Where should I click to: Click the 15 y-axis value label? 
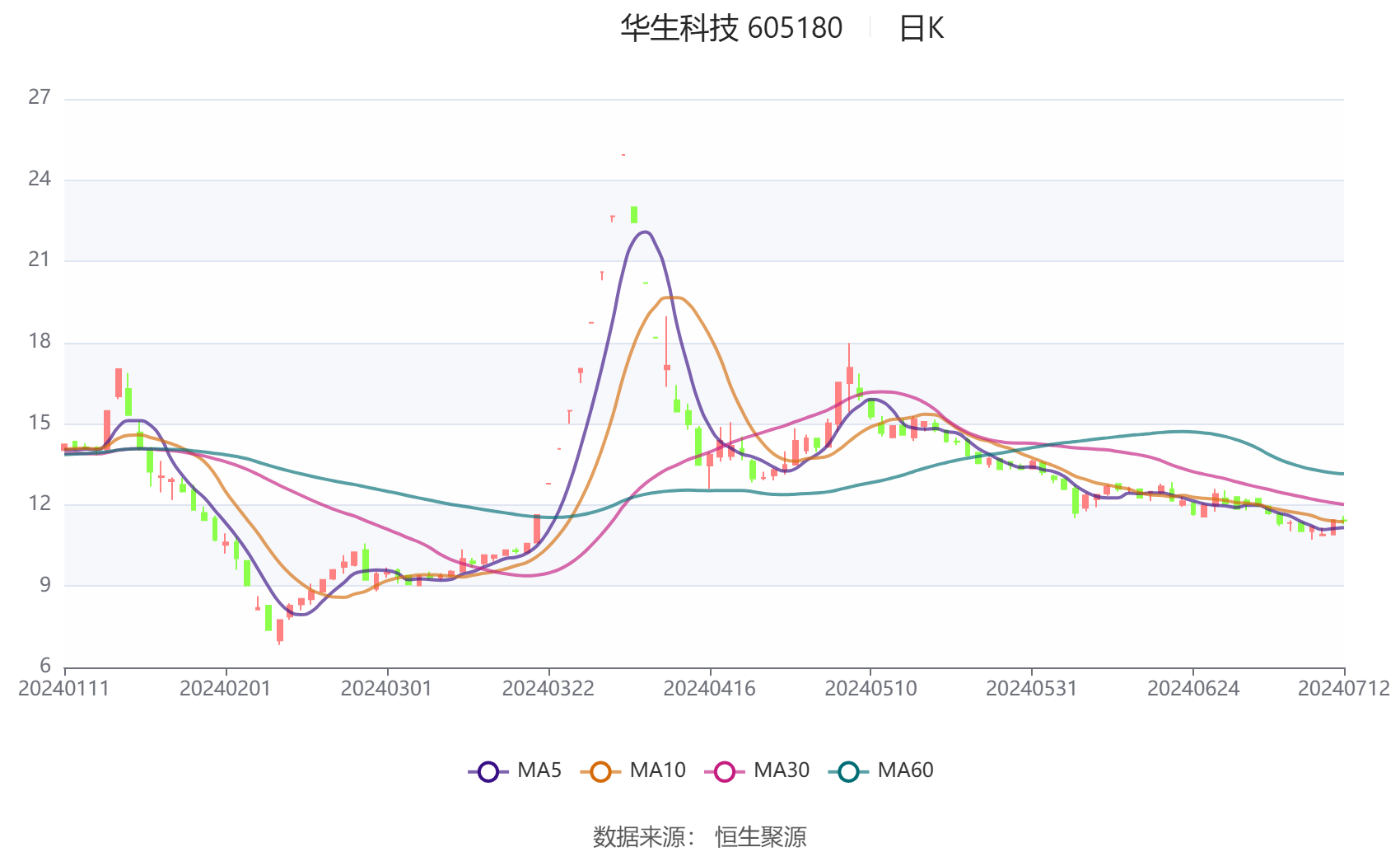(40, 423)
